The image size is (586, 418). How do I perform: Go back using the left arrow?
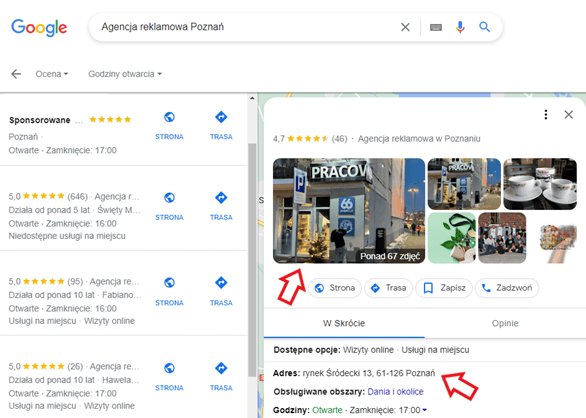[16, 74]
